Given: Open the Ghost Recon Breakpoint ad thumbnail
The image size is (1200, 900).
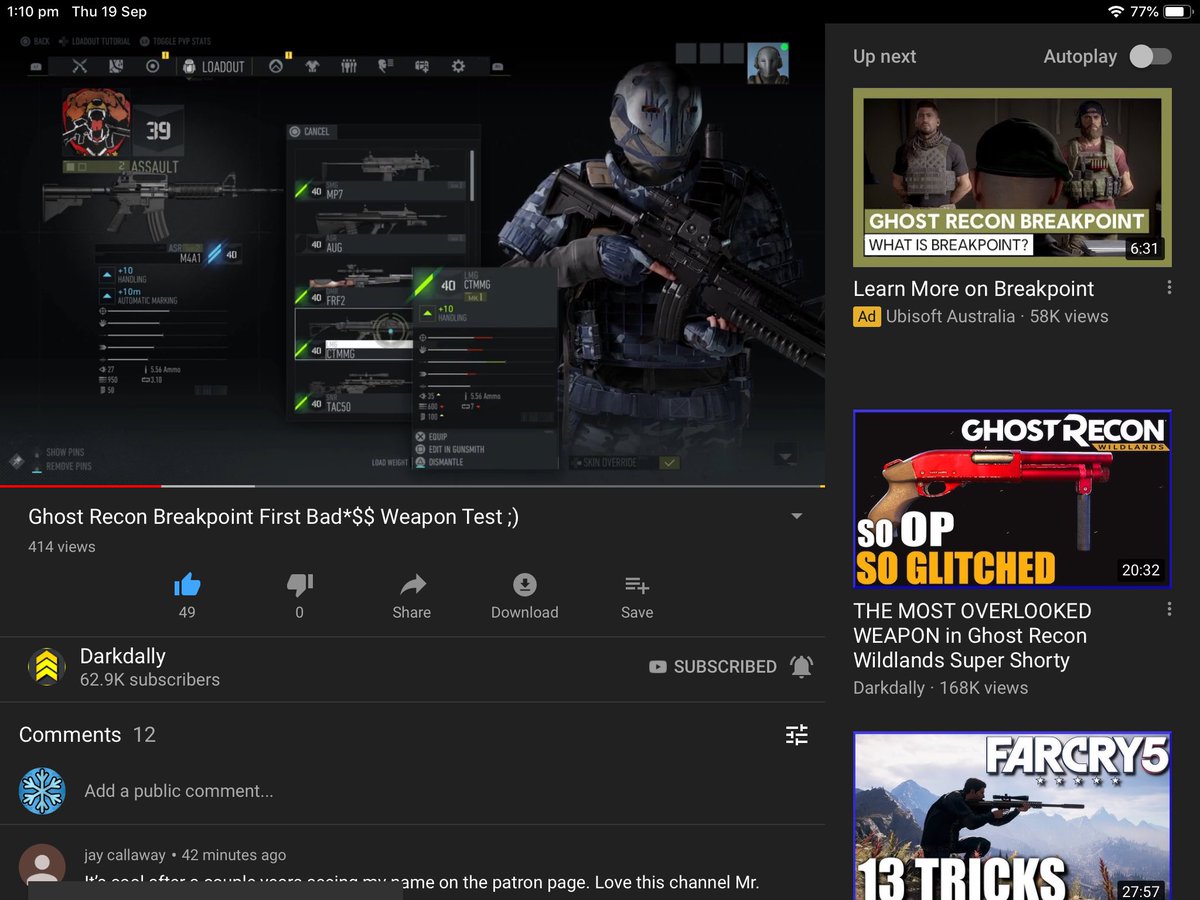Looking at the screenshot, I should pyautogui.click(x=1012, y=178).
